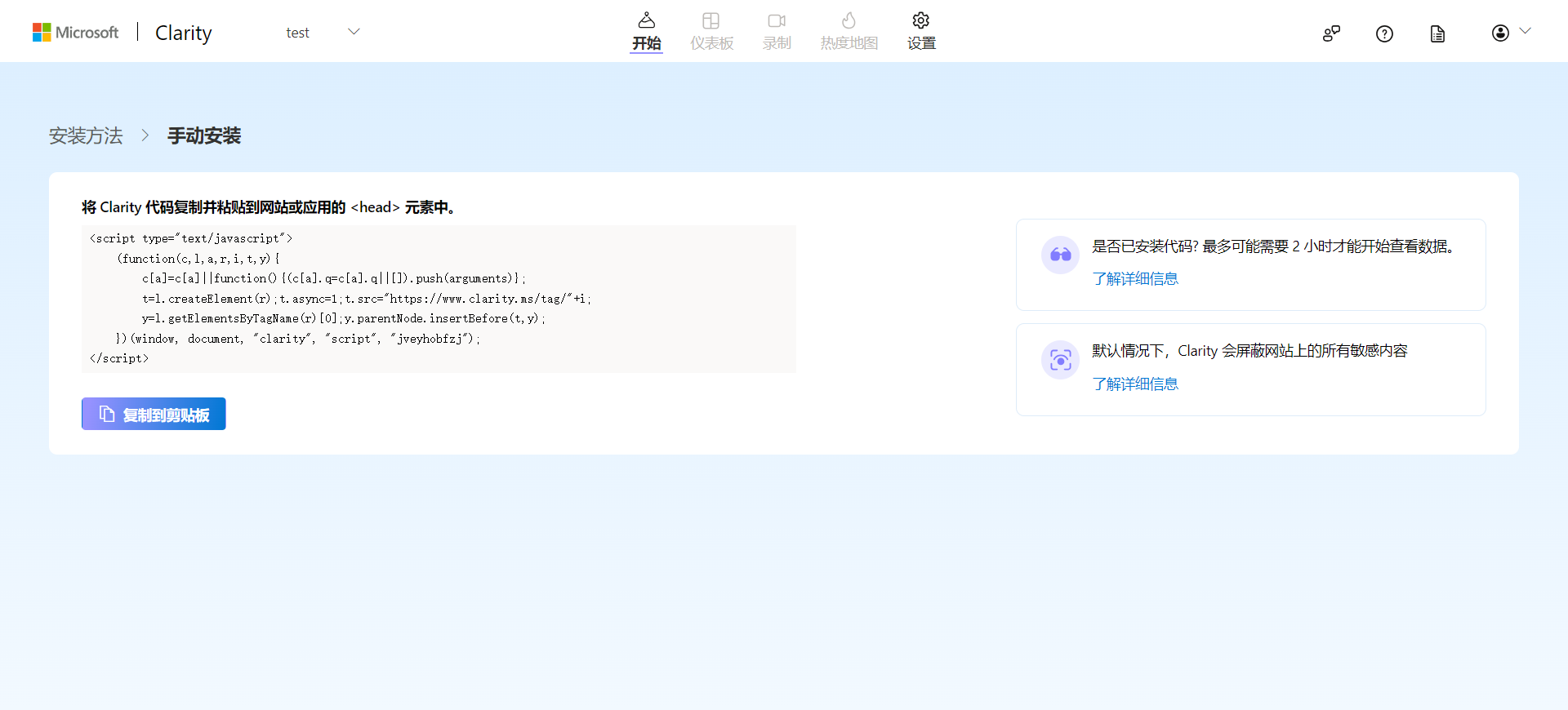This screenshot has height=710, width=1568.
Task: Go back to 安装方法 breadcrumb
Action: pyautogui.click(x=86, y=135)
